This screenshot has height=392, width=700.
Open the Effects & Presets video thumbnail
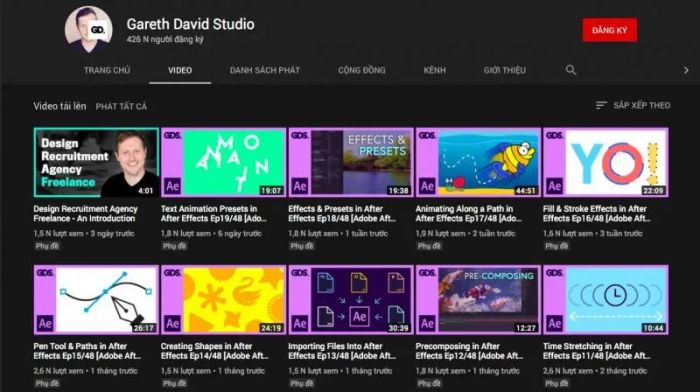click(351, 163)
